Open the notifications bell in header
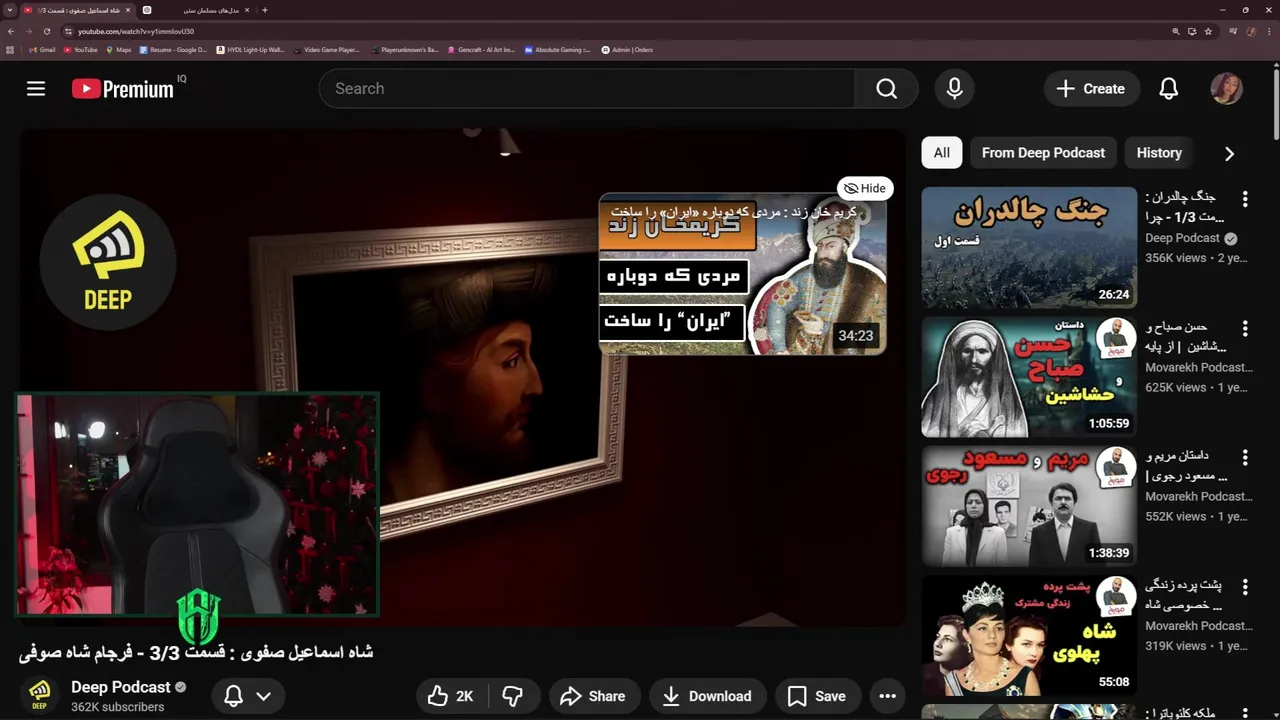This screenshot has height=720, width=1280. (1168, 89)
